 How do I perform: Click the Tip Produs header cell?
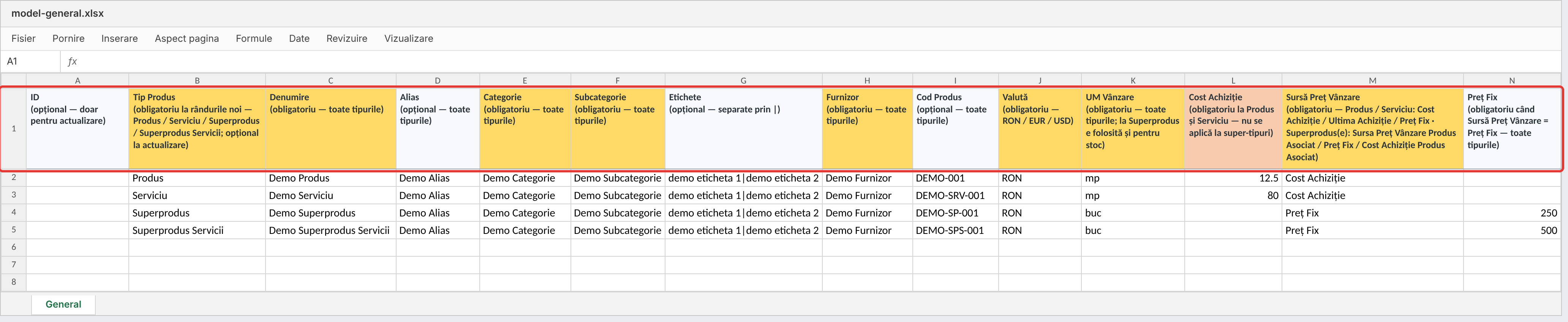197,128
